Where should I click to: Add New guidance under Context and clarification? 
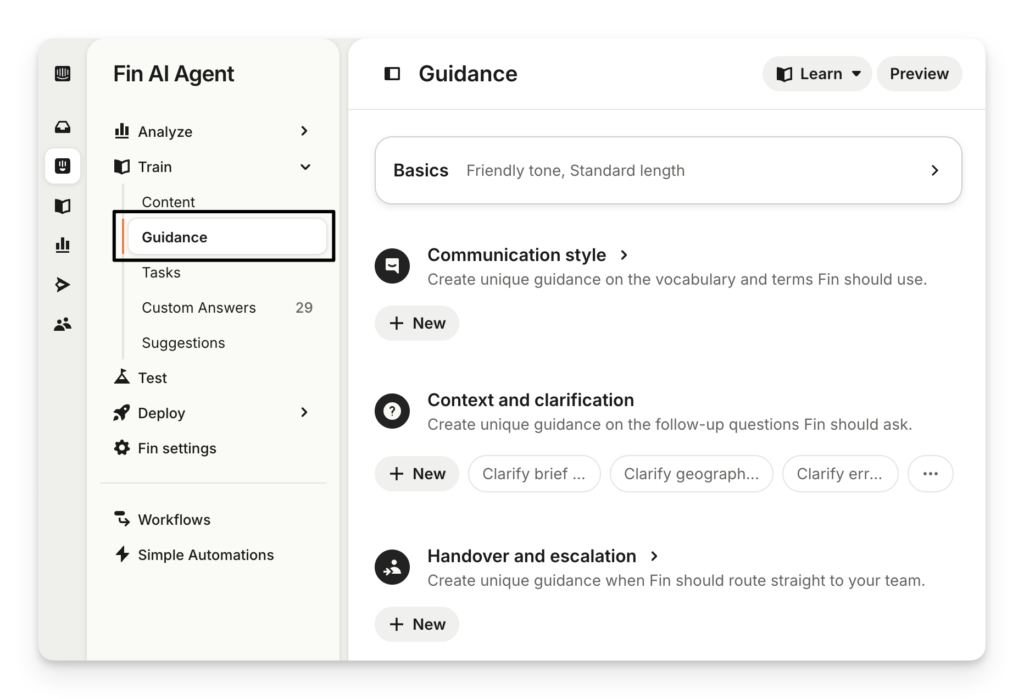pyautogui.click(x=417, y=474)
